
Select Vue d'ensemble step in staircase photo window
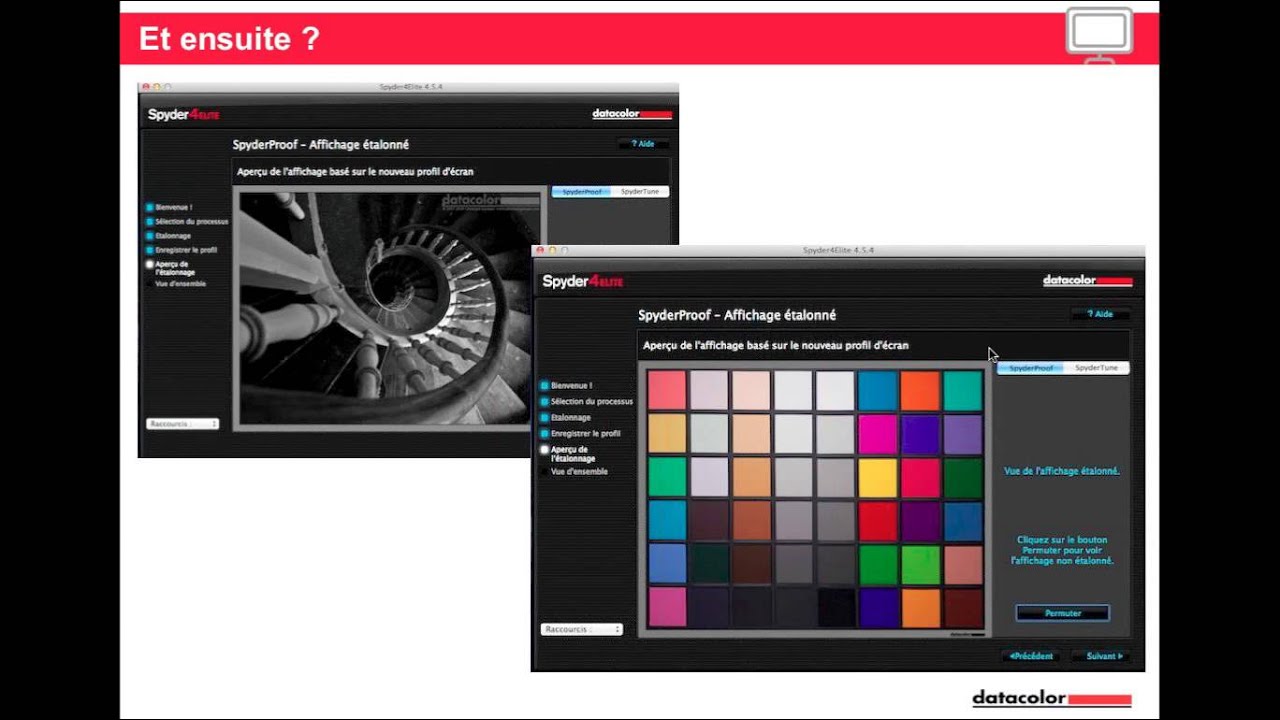click(176, 283)
